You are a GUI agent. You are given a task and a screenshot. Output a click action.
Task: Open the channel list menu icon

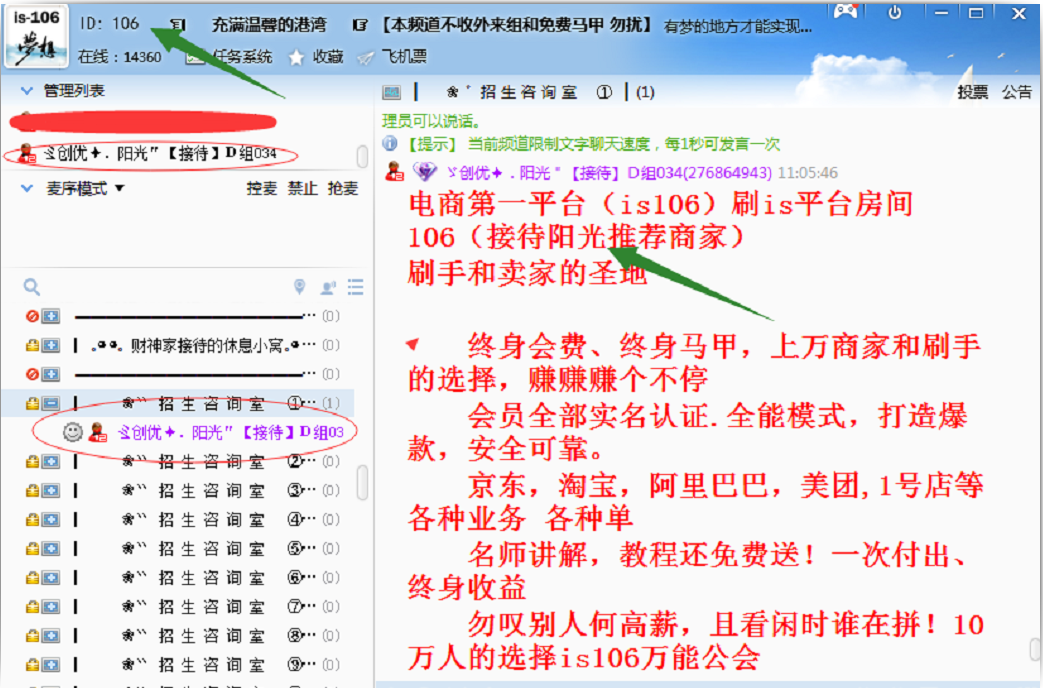pos(356,287)
